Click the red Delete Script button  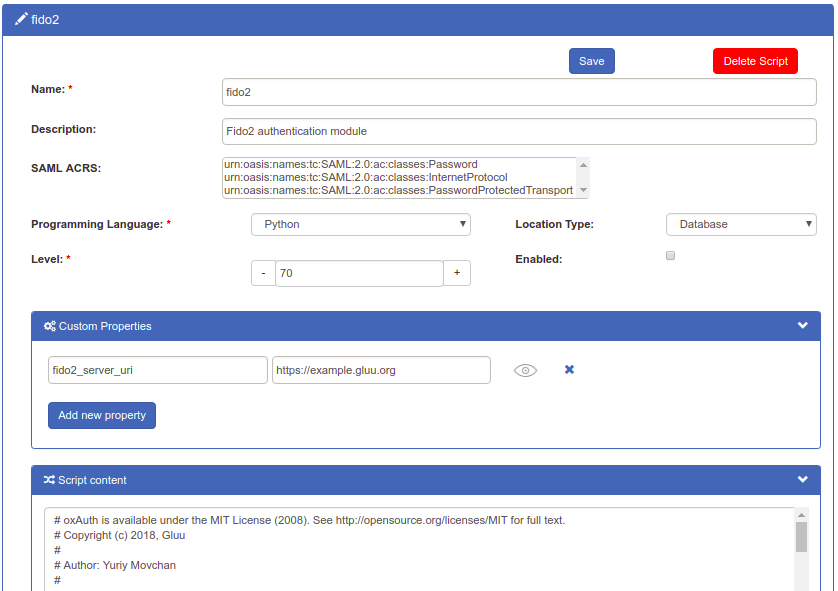coord(755,61)
